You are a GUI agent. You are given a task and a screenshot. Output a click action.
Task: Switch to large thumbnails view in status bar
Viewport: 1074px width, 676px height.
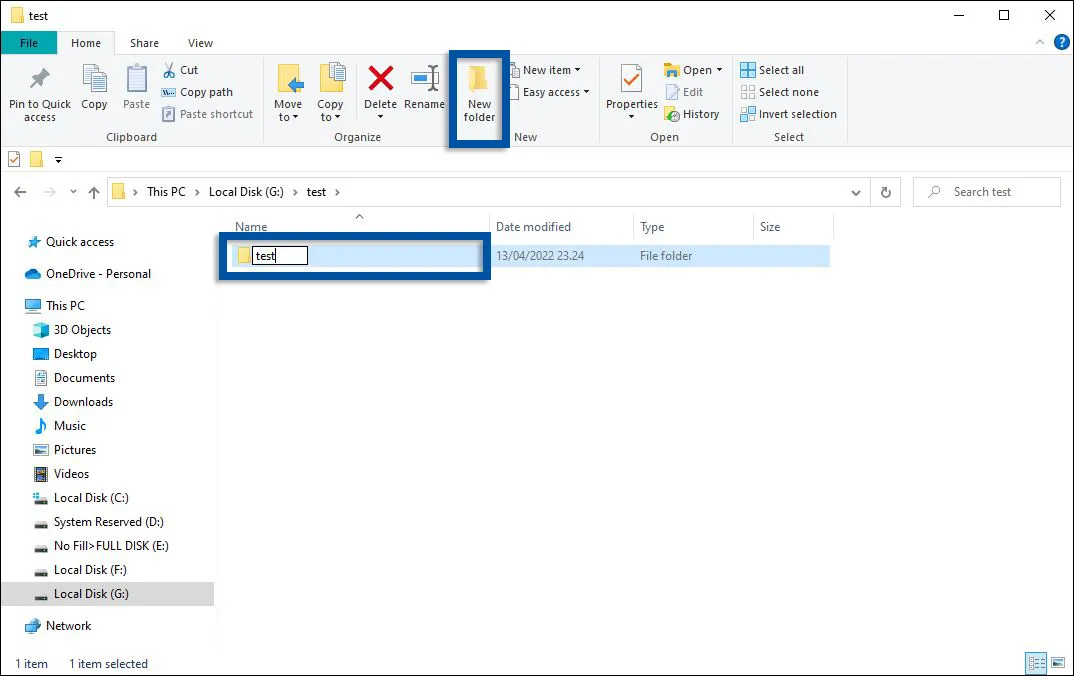[1057, 662]
